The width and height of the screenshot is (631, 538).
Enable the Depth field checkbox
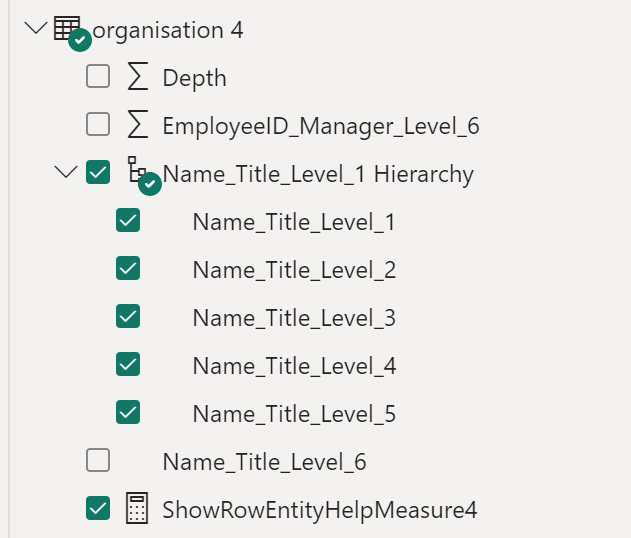(x=98, y=77)
